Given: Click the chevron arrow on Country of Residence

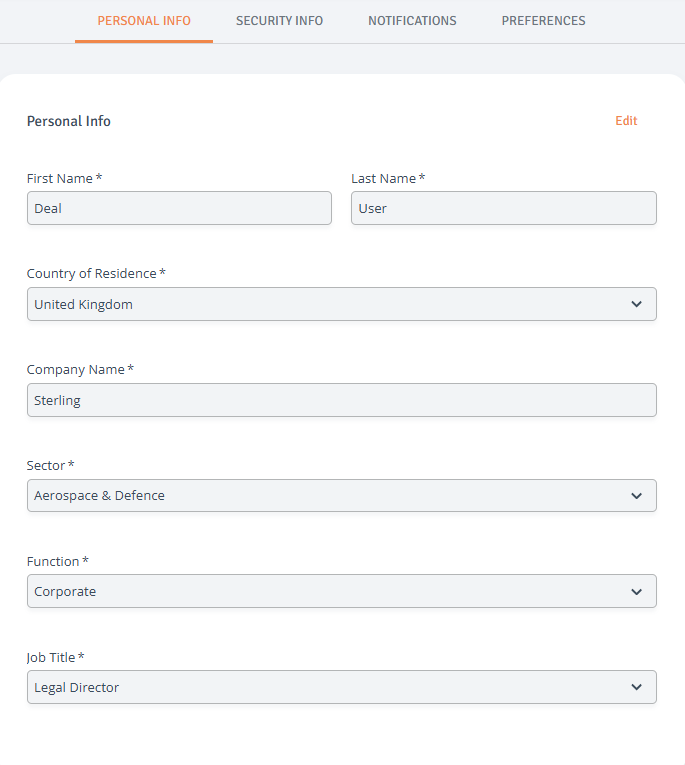Looking at the screenshot, I should [636, 304].
